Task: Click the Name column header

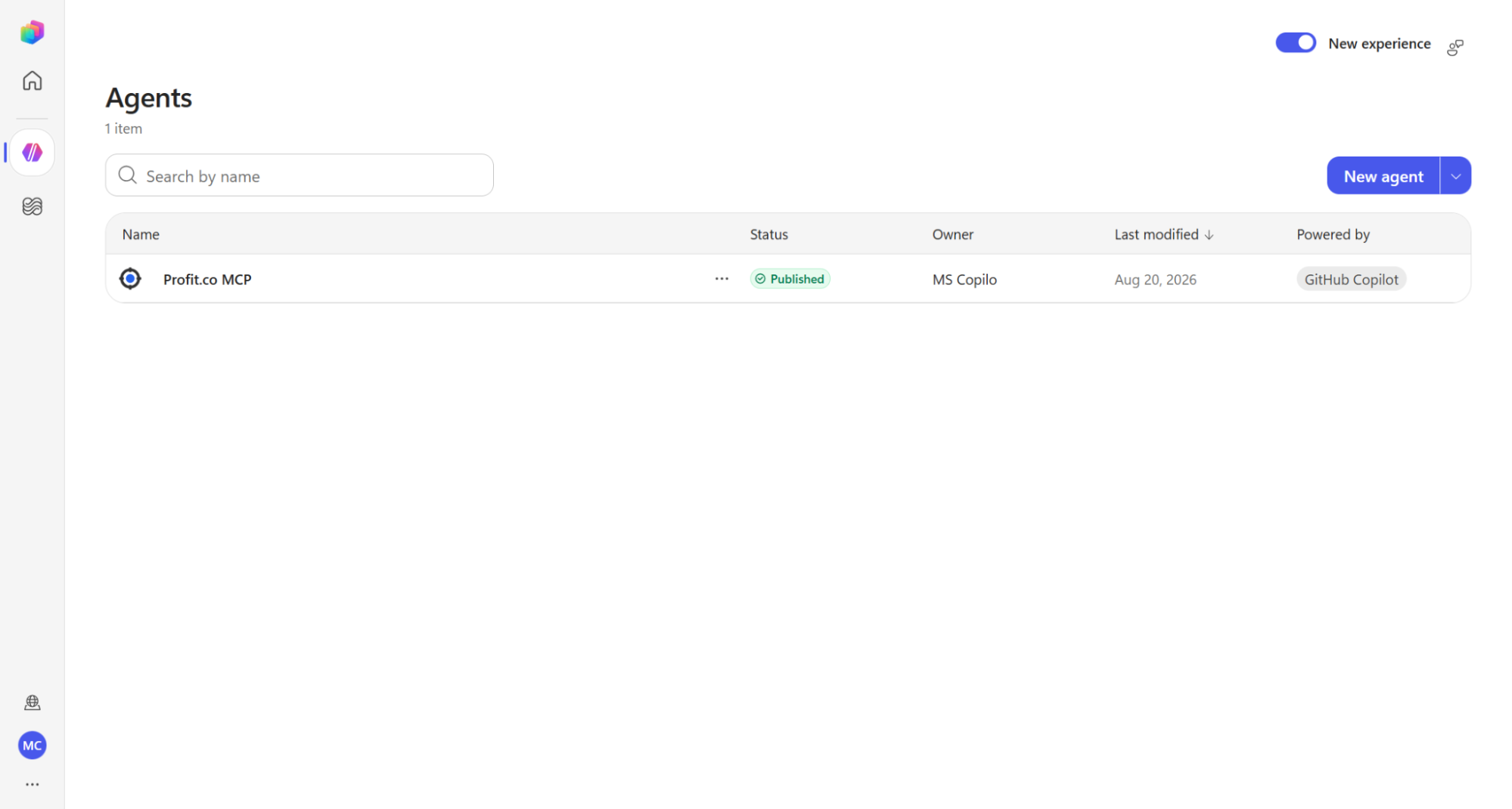Action: tap(141, 234)
